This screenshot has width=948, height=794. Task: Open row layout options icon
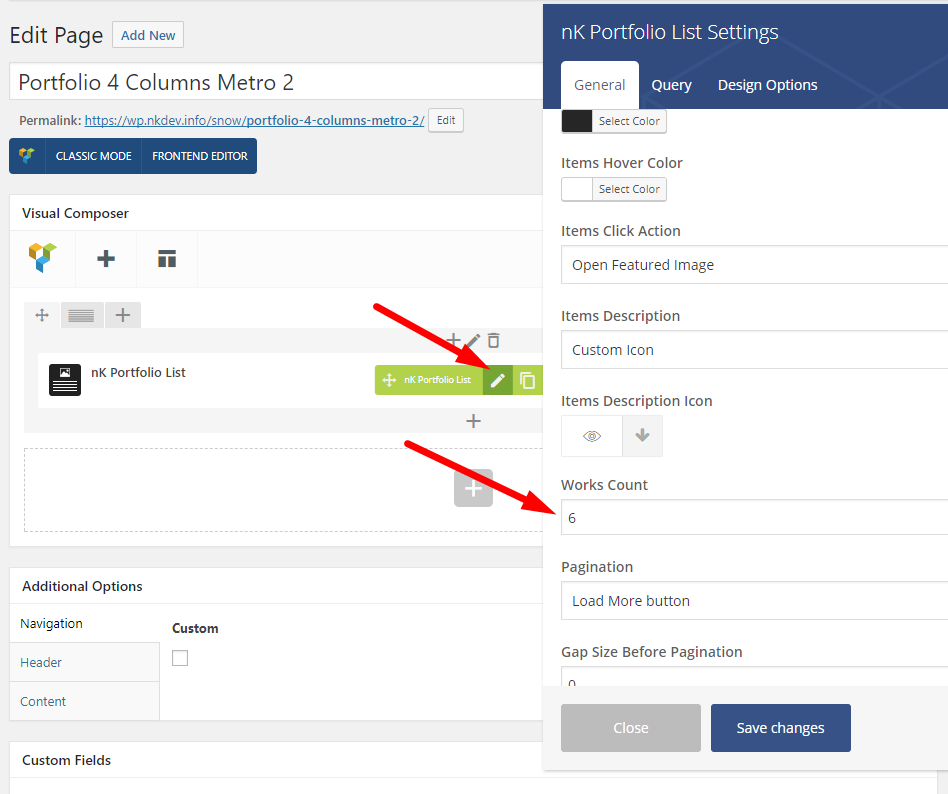point(82,315)
